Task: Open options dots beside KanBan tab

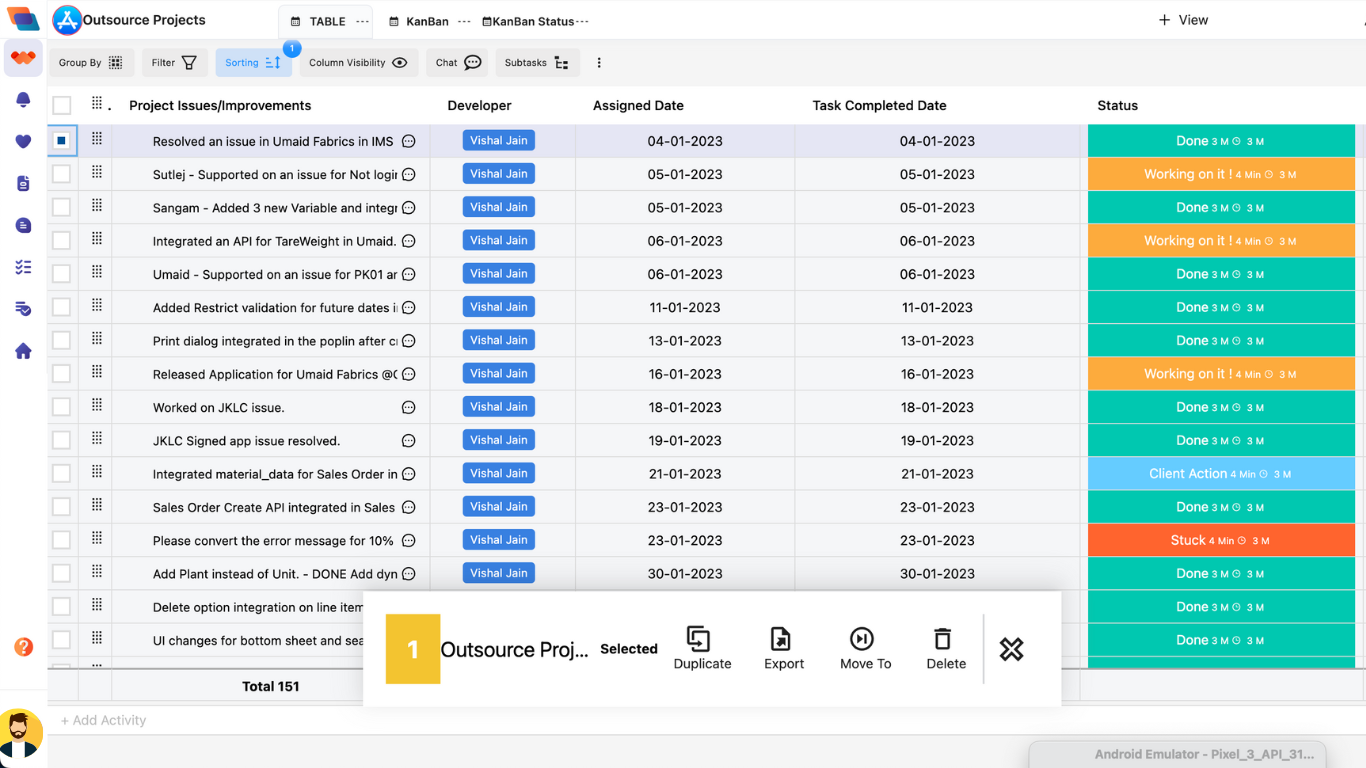Action: (x=463, y=21)
